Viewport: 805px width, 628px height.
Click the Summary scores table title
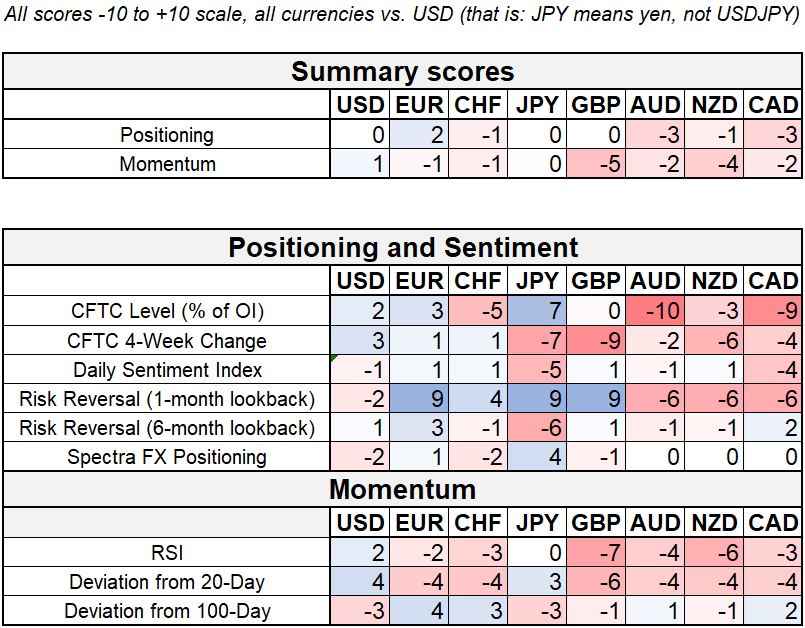click(402, 72)
